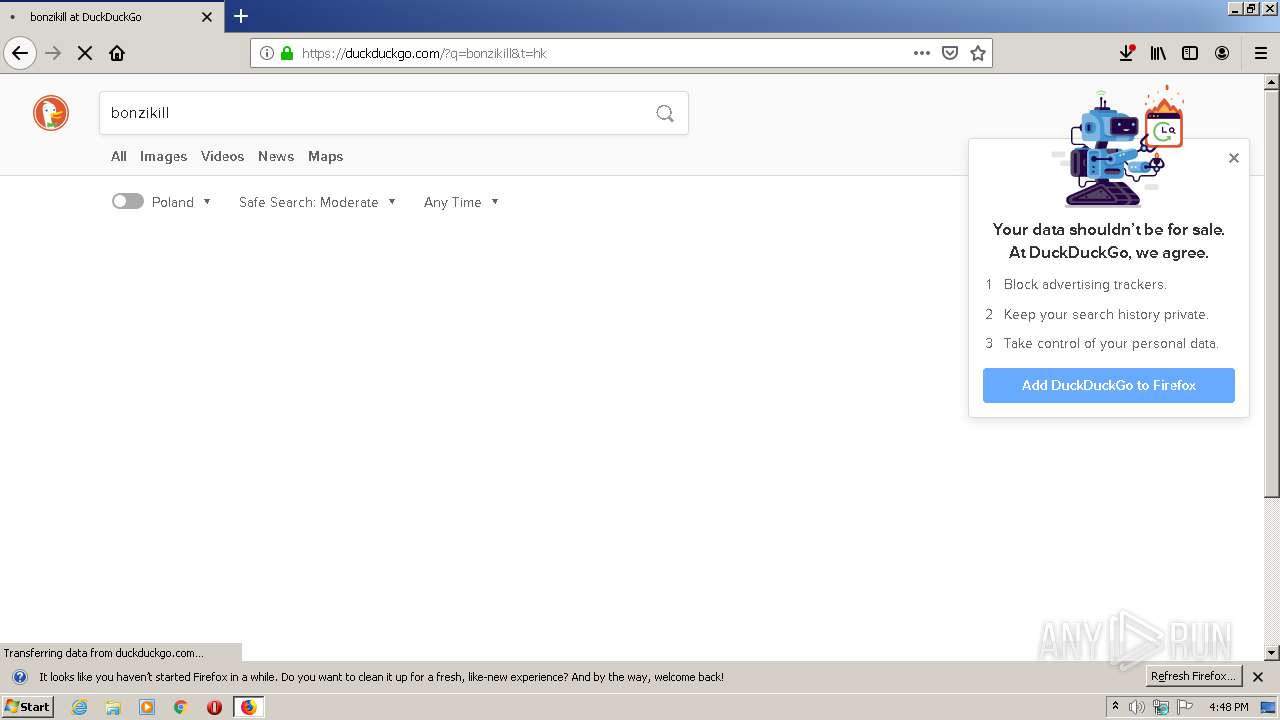This screenshot has height=720, width=1280.
Task: Click the network icon in system tray
Action: [1161, 707]
